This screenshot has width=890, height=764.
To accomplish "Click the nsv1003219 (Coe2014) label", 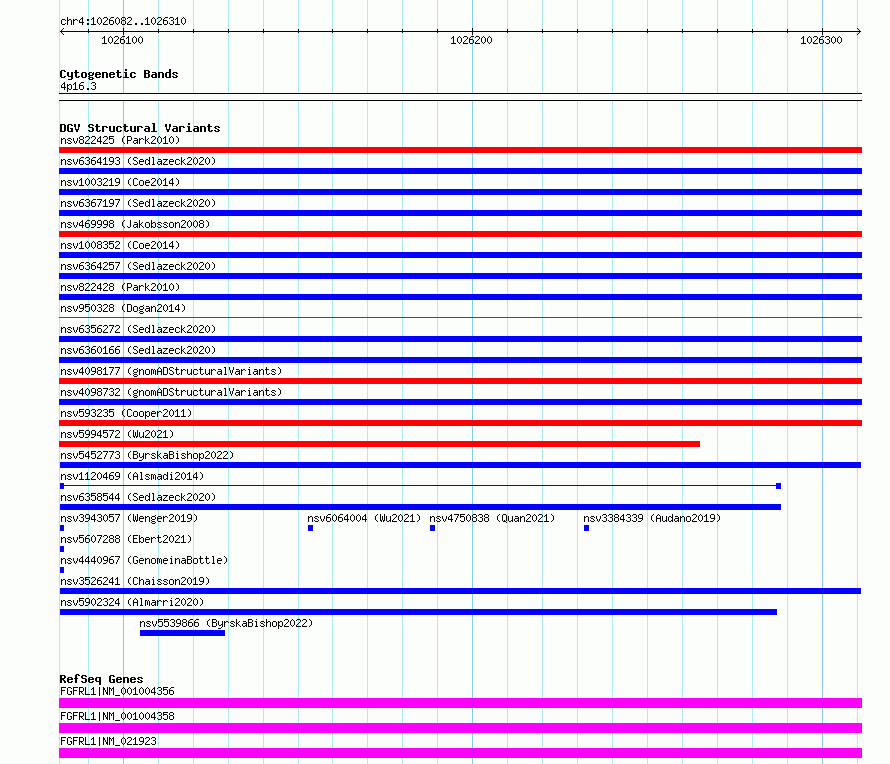I will [x=120, y=182].
